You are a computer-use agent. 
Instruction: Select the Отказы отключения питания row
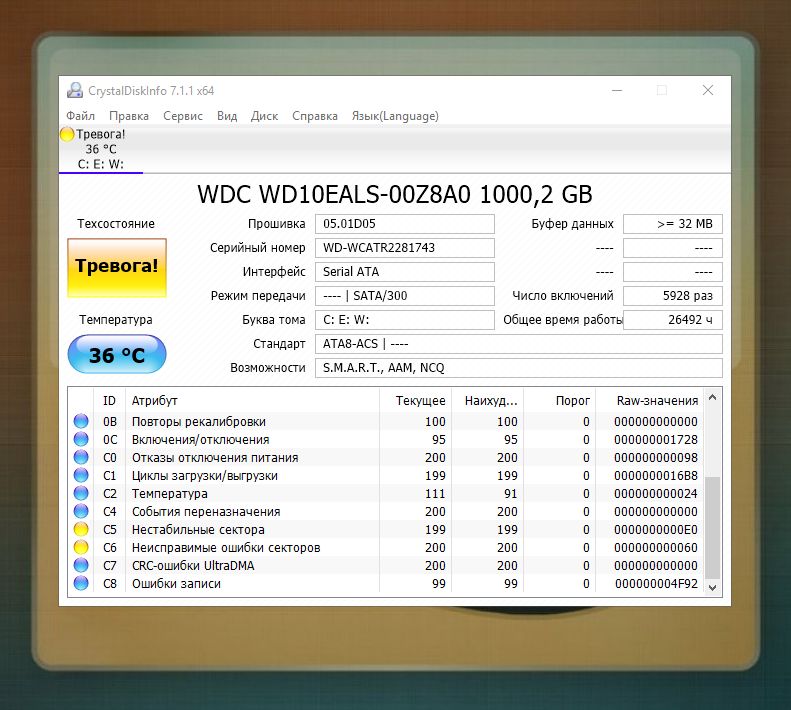click(x=386, y=457)
